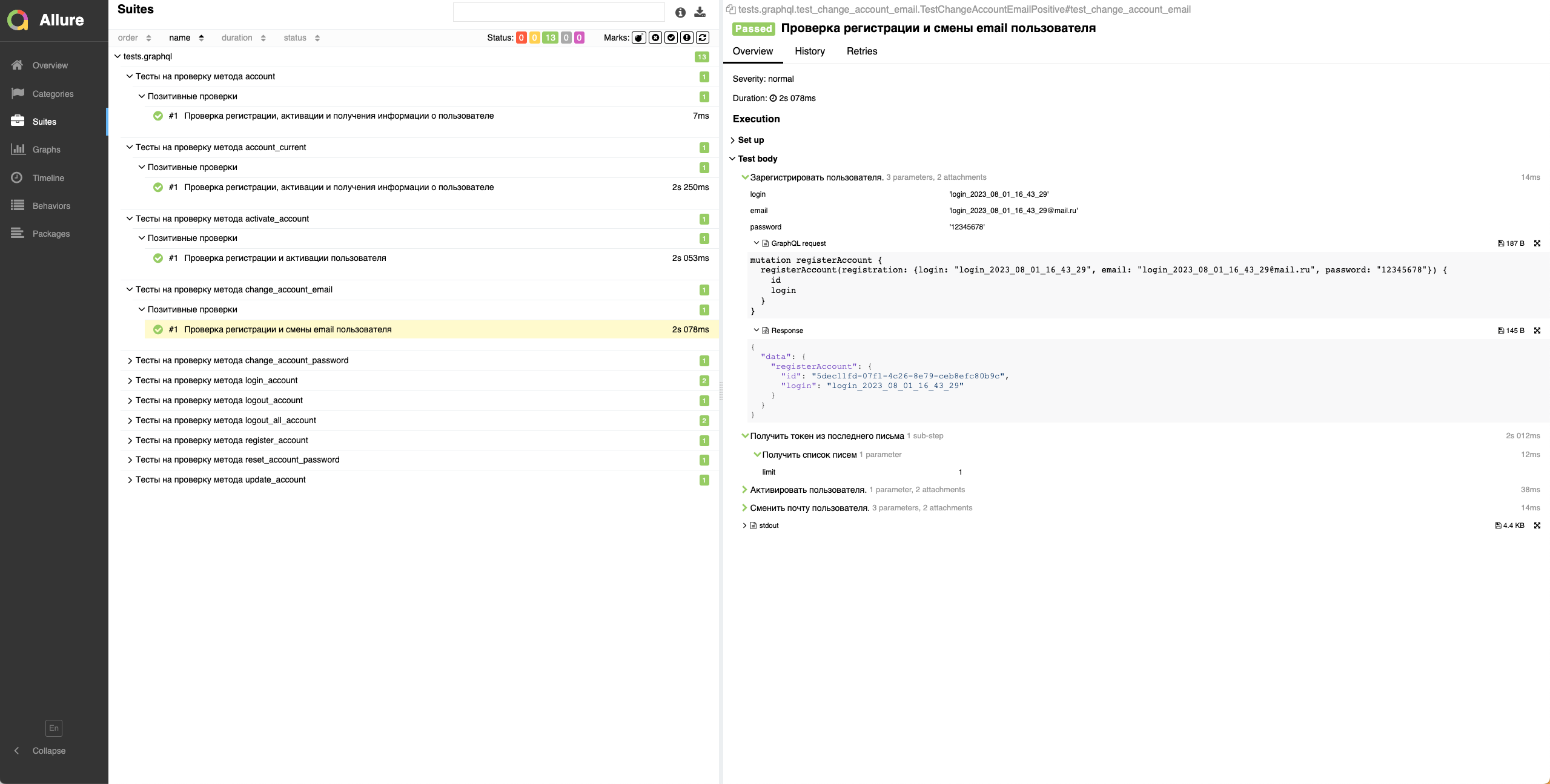The height and width of the screenshot is (784, 1550).
Task: Click the suites search input field
Action: (x=558, y=12)
